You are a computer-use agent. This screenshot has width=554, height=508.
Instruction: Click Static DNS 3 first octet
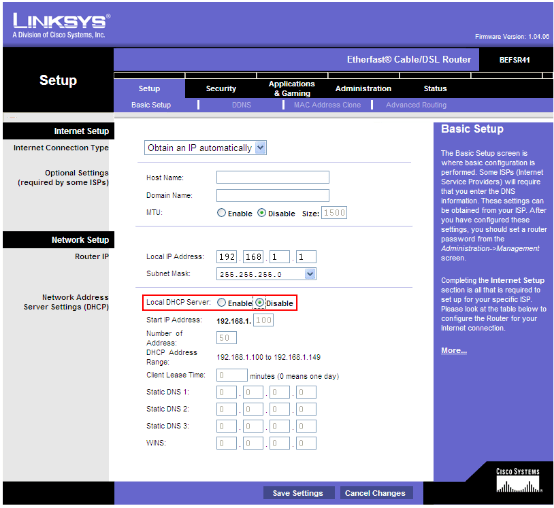pos(226,426)
